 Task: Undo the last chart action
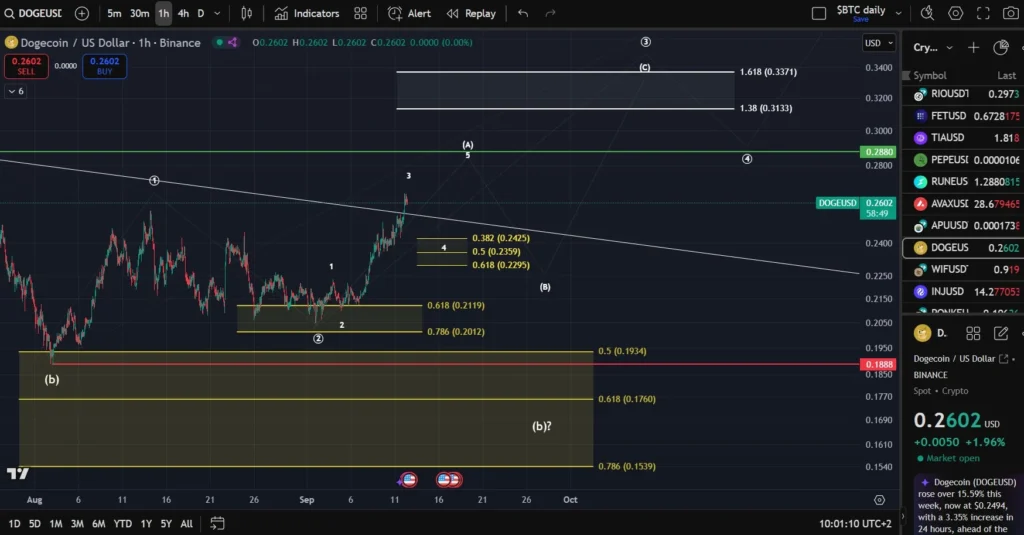pyautogui.click(x=522, y=13)
